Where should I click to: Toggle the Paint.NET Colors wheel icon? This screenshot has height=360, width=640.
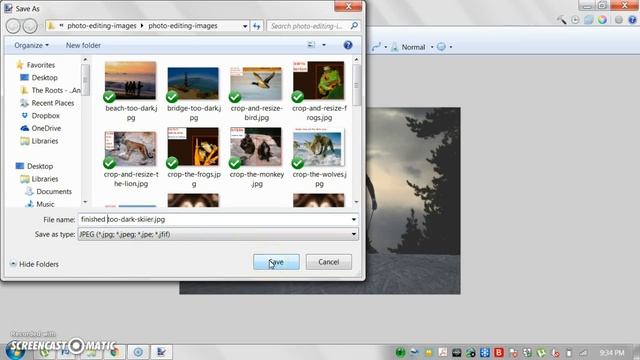(602, 20)
